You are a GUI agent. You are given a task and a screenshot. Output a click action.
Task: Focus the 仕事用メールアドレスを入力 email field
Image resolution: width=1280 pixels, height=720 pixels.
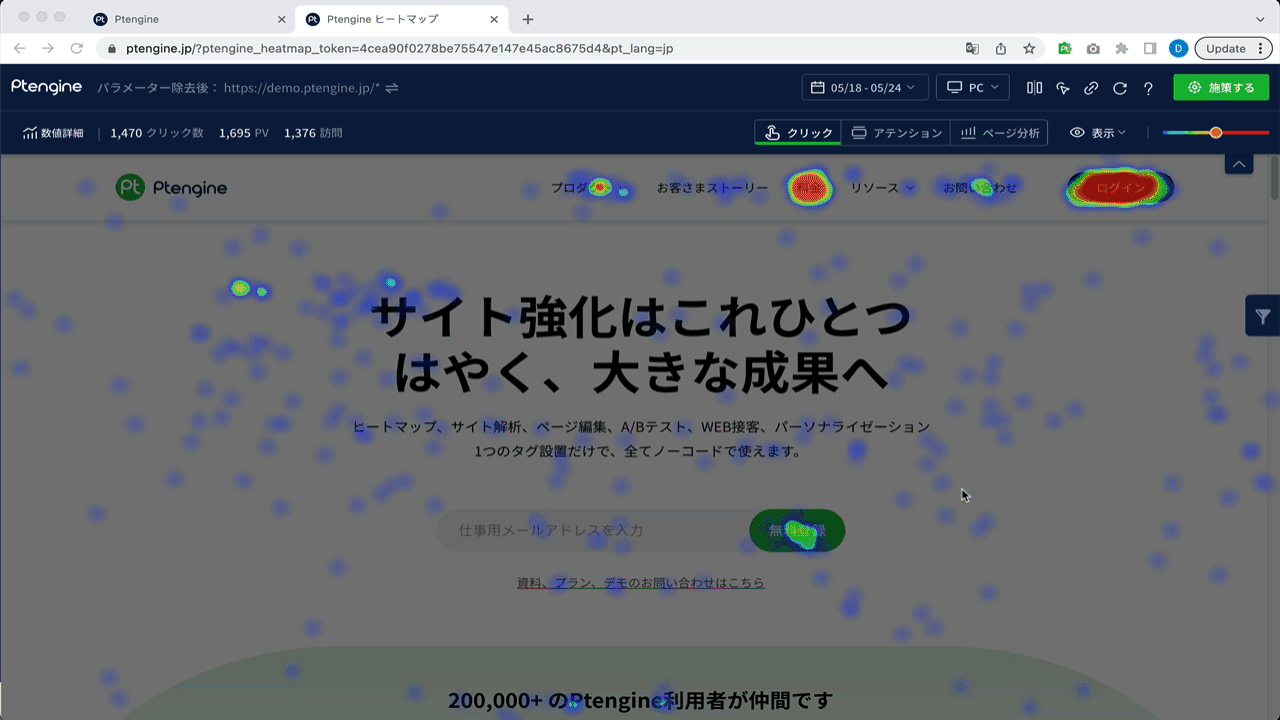(592, 530)
